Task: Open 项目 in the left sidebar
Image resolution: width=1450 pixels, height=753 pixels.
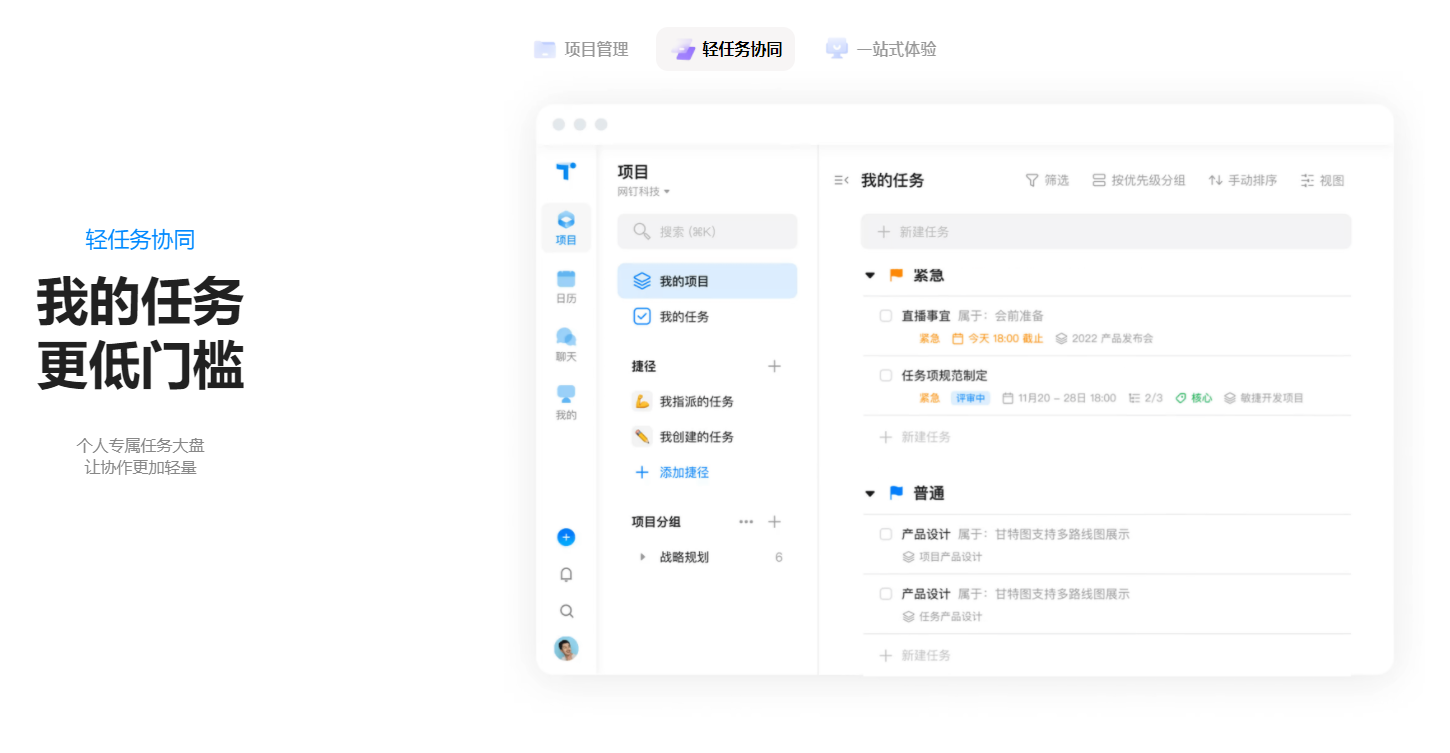Action: (x=566, y=228)
